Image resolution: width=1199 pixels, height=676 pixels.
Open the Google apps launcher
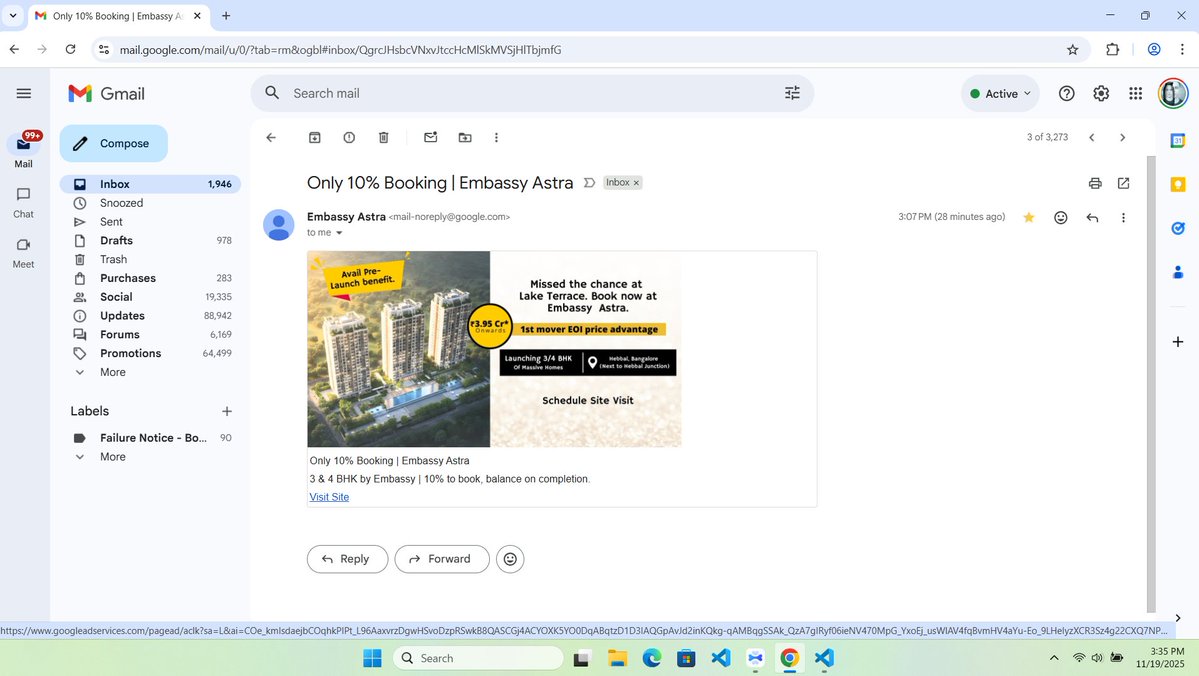coord(1135,93)
